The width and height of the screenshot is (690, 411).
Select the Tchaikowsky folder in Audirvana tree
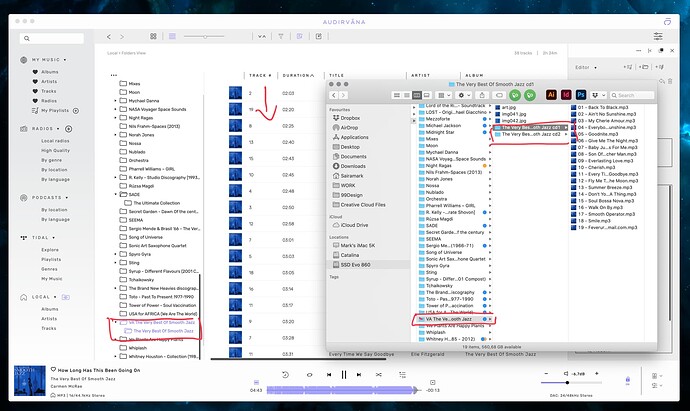click(141, 280)
